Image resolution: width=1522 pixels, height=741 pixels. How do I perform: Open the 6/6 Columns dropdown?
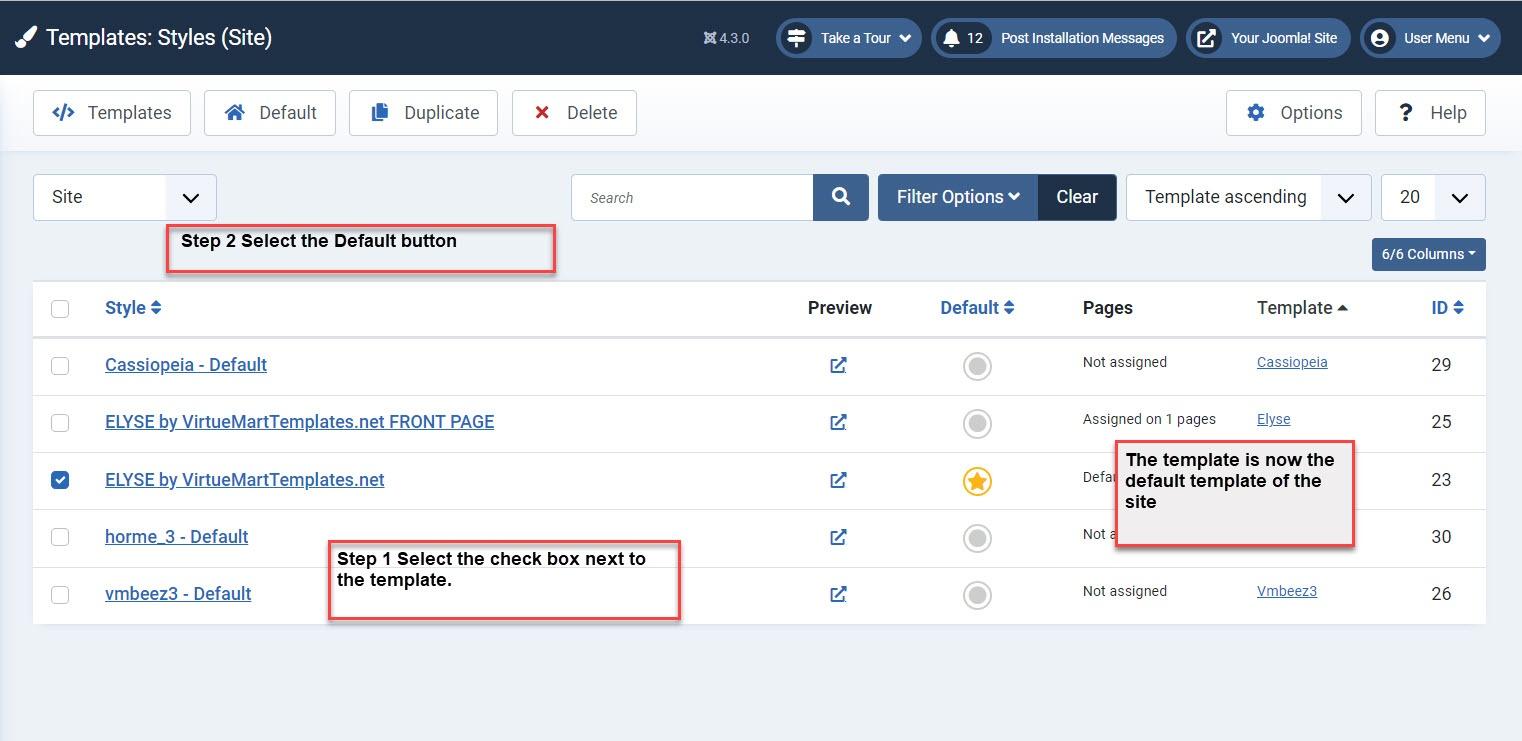tap(1427, 254)
